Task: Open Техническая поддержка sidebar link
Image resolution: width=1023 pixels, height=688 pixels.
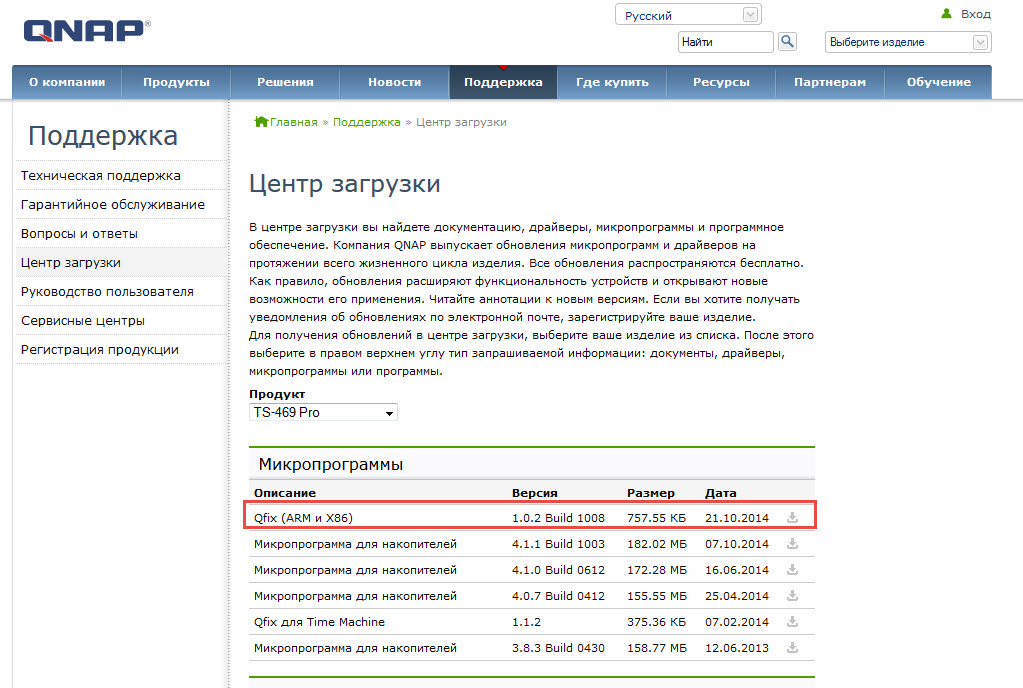Action: click(100, 175)
